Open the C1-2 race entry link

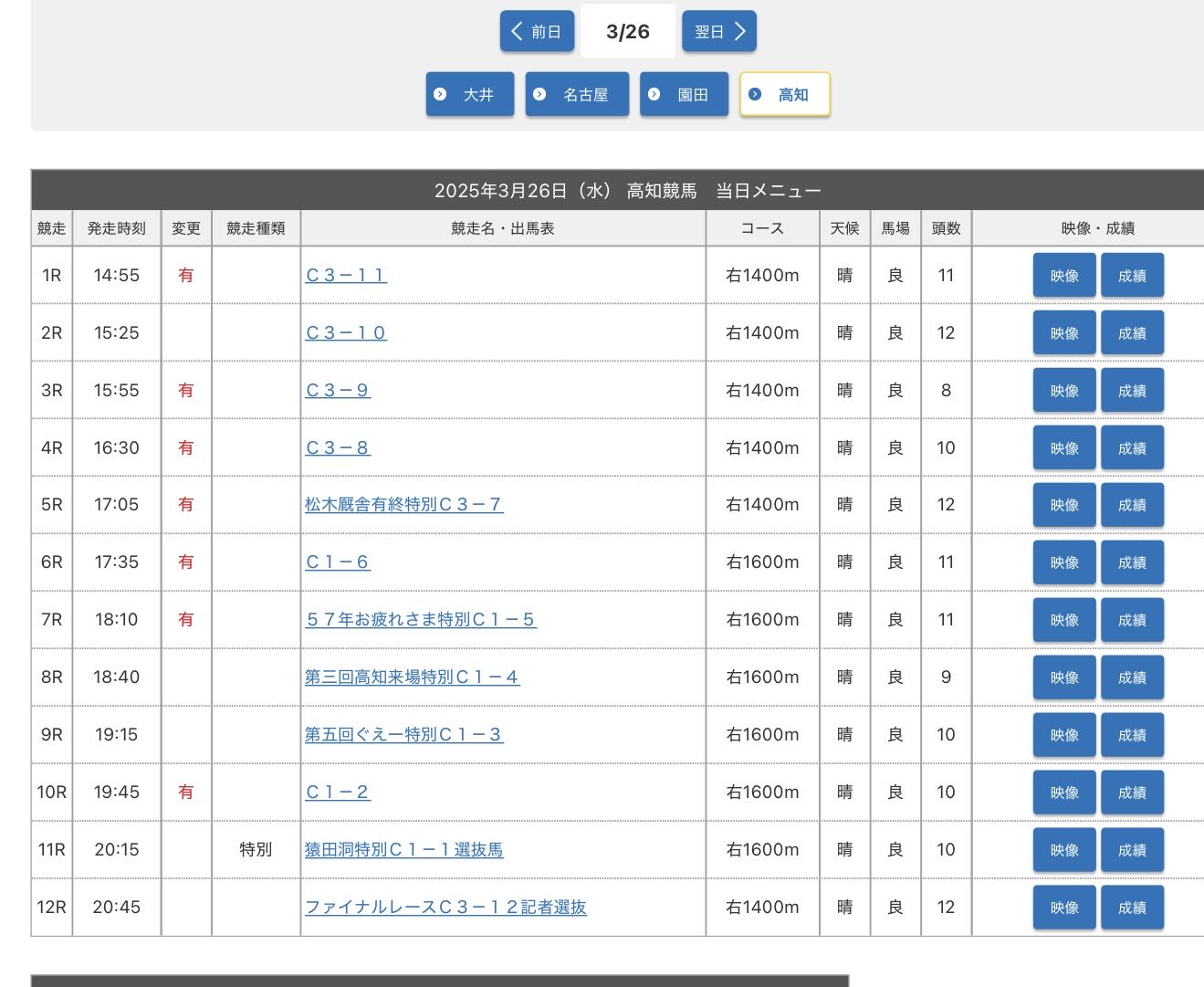[338, 792]
